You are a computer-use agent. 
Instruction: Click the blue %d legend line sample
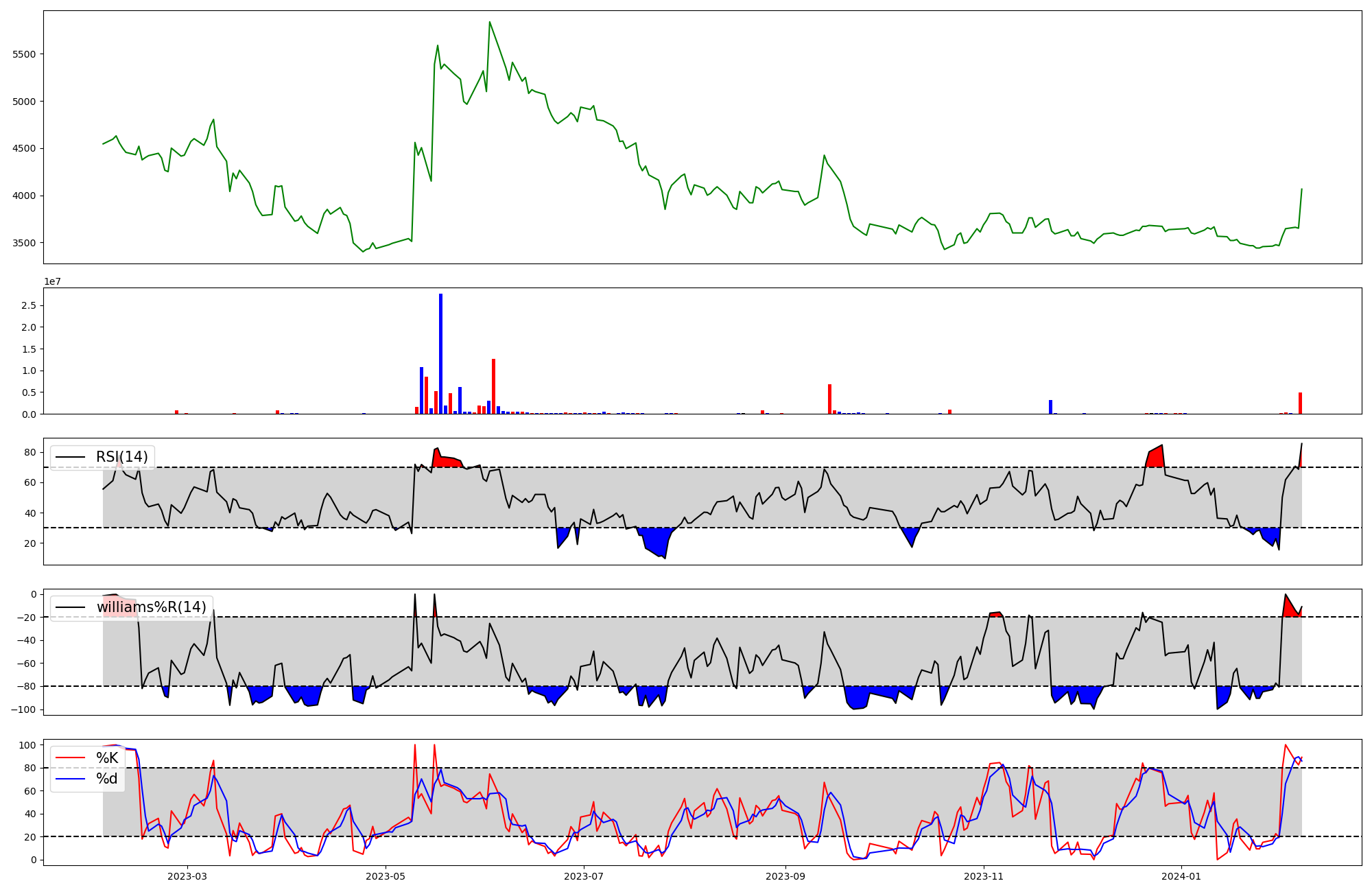tap(70, 779)
